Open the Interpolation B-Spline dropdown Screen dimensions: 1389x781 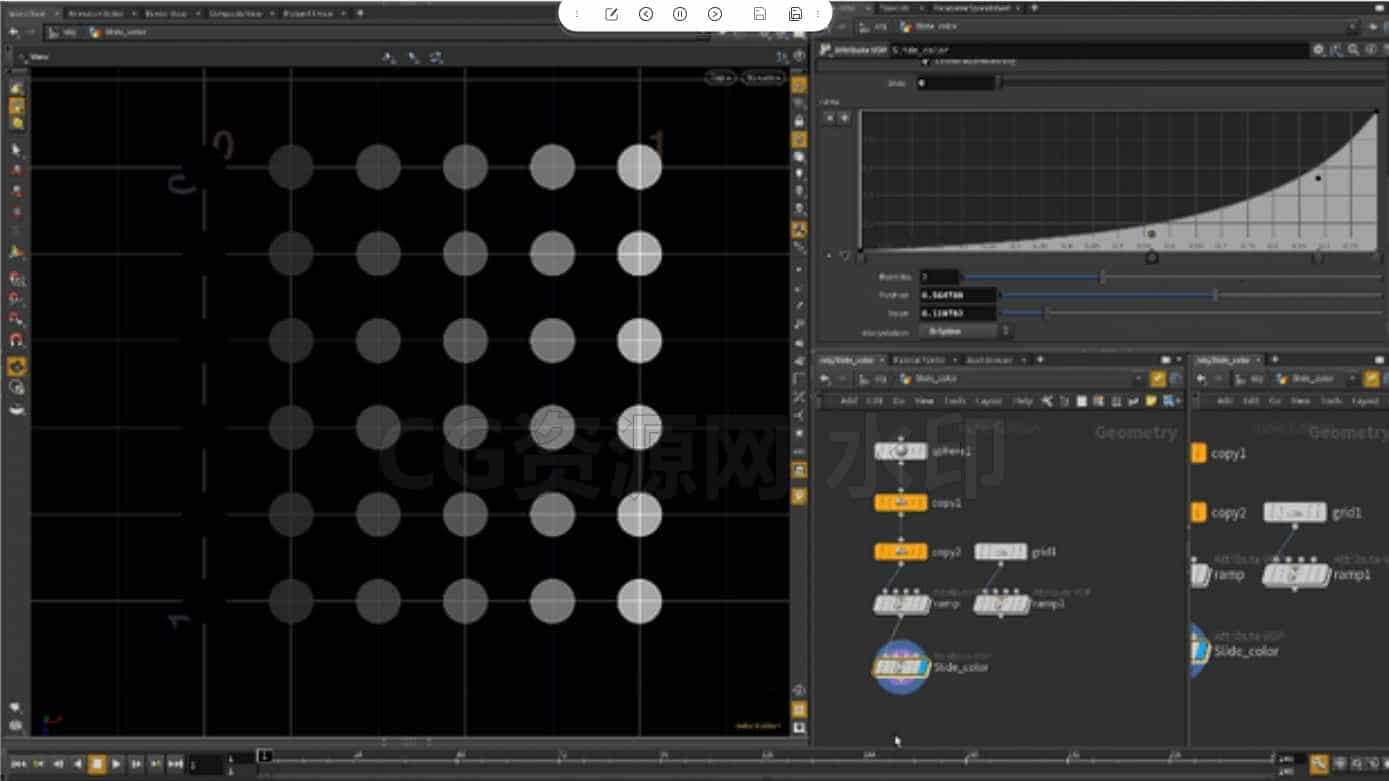pyautogui.click(x=965, y=331)
